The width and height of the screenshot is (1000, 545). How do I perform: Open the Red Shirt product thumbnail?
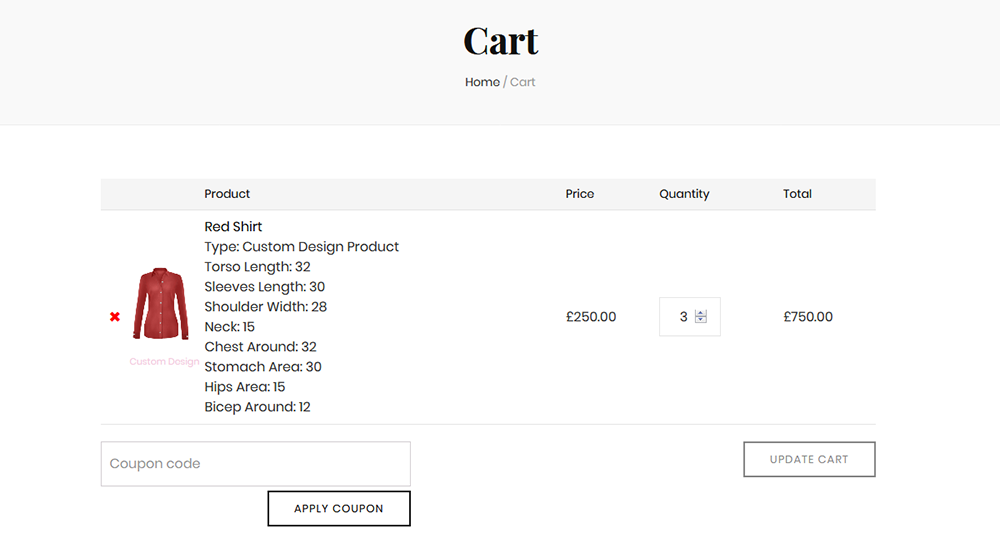tap(161, 303)
